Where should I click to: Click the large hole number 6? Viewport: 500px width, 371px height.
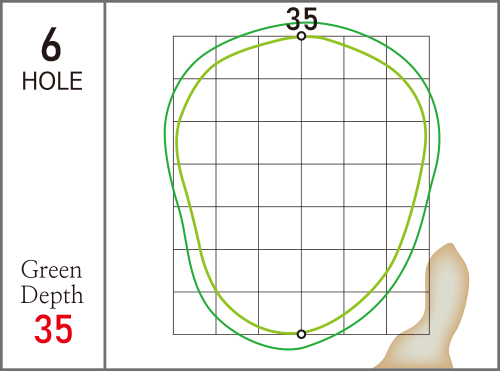[x=51, y=45]
